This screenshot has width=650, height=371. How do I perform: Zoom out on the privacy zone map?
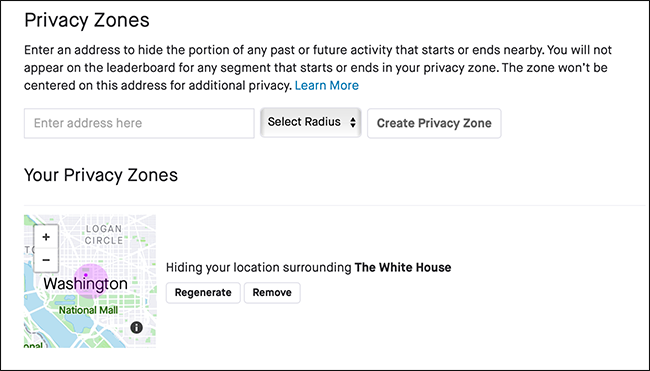pyautogui.click(x=46, y=260)
